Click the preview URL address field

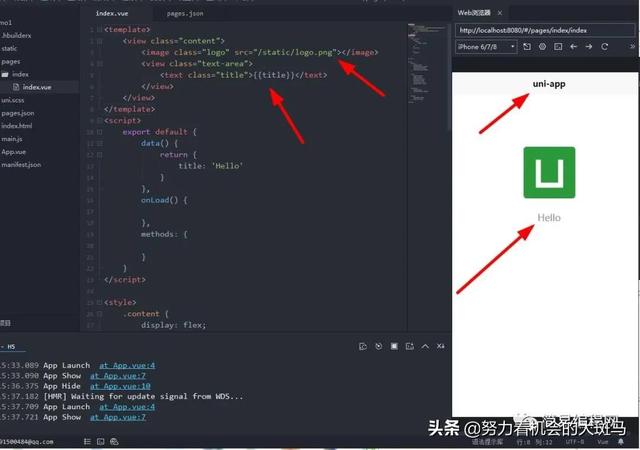pyautogui.click(x=546, y=30)
